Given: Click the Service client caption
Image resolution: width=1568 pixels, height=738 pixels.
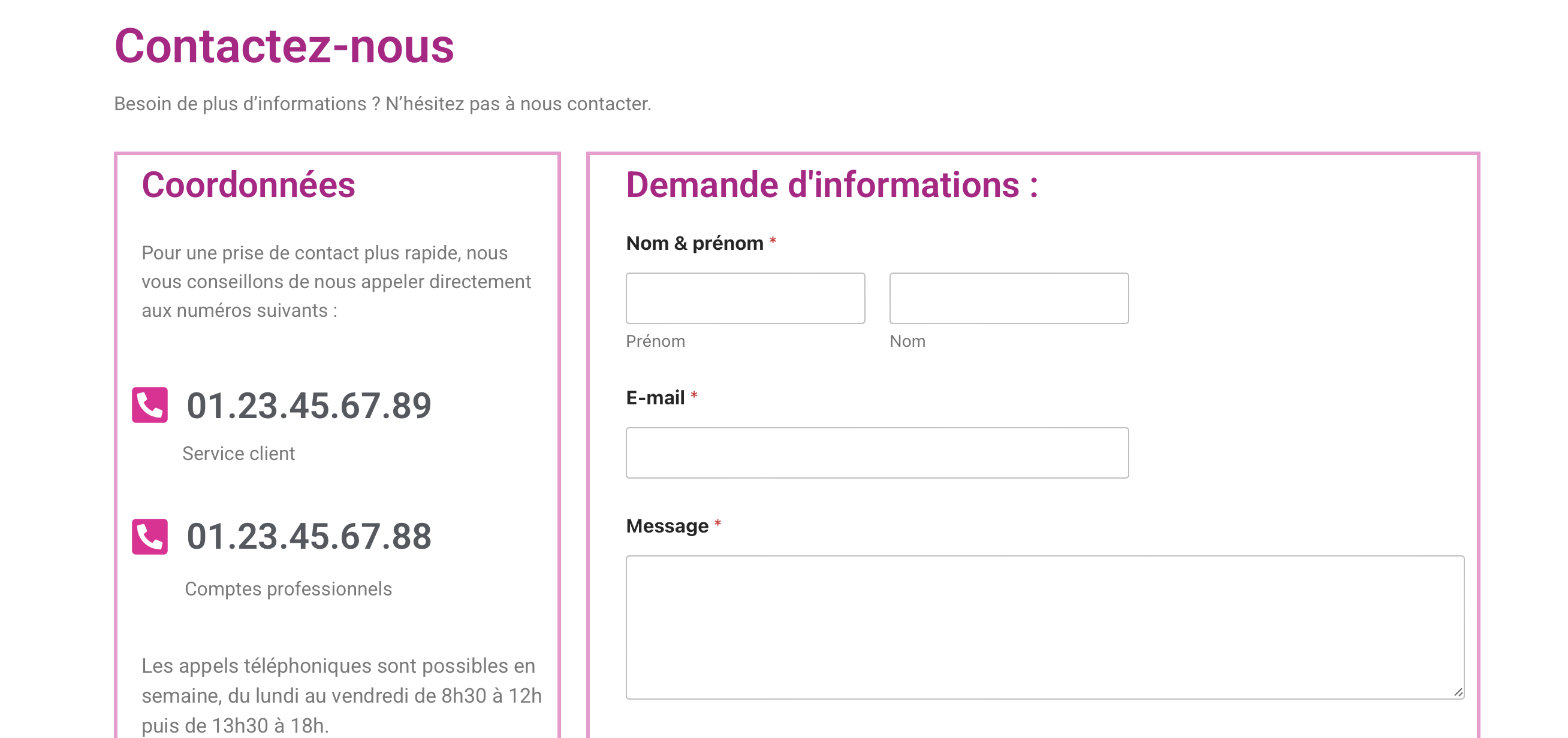Looking at the screenshot, I should 239,453.
